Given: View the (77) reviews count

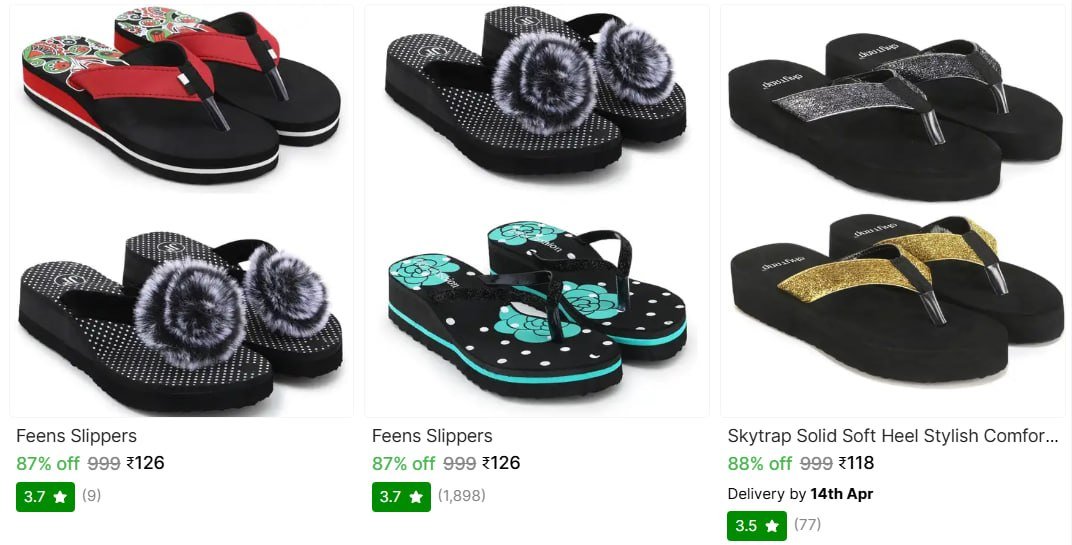Looking at the screenshot, I should tap(807, 524).
